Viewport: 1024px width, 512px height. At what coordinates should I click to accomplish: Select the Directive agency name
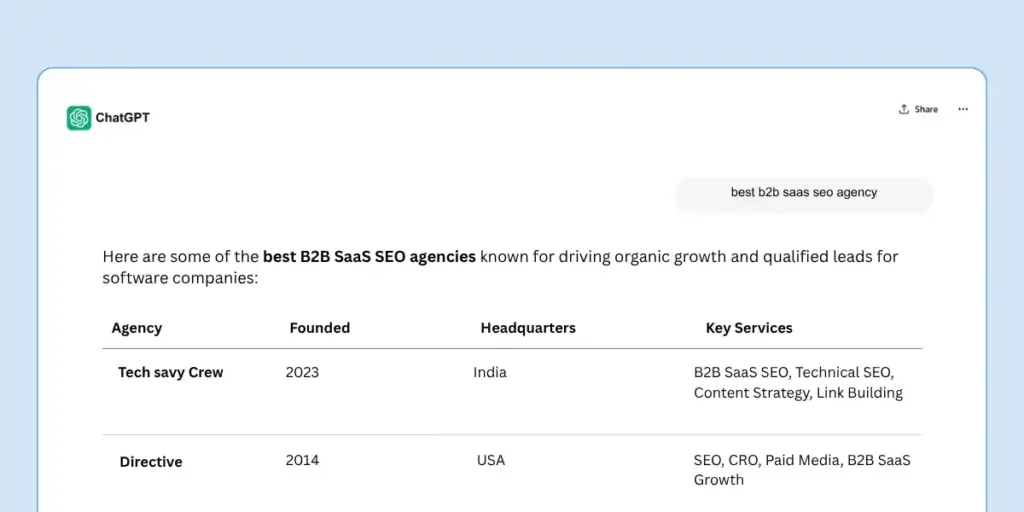click(151, 462)
